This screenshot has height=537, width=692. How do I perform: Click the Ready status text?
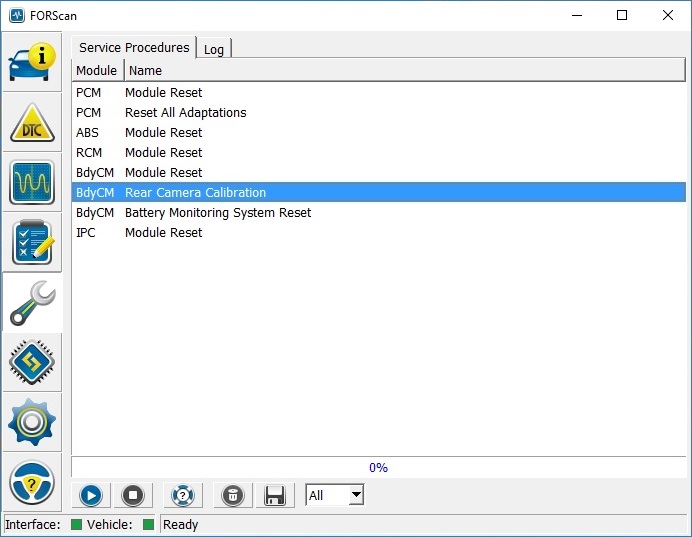click(181, 525)
